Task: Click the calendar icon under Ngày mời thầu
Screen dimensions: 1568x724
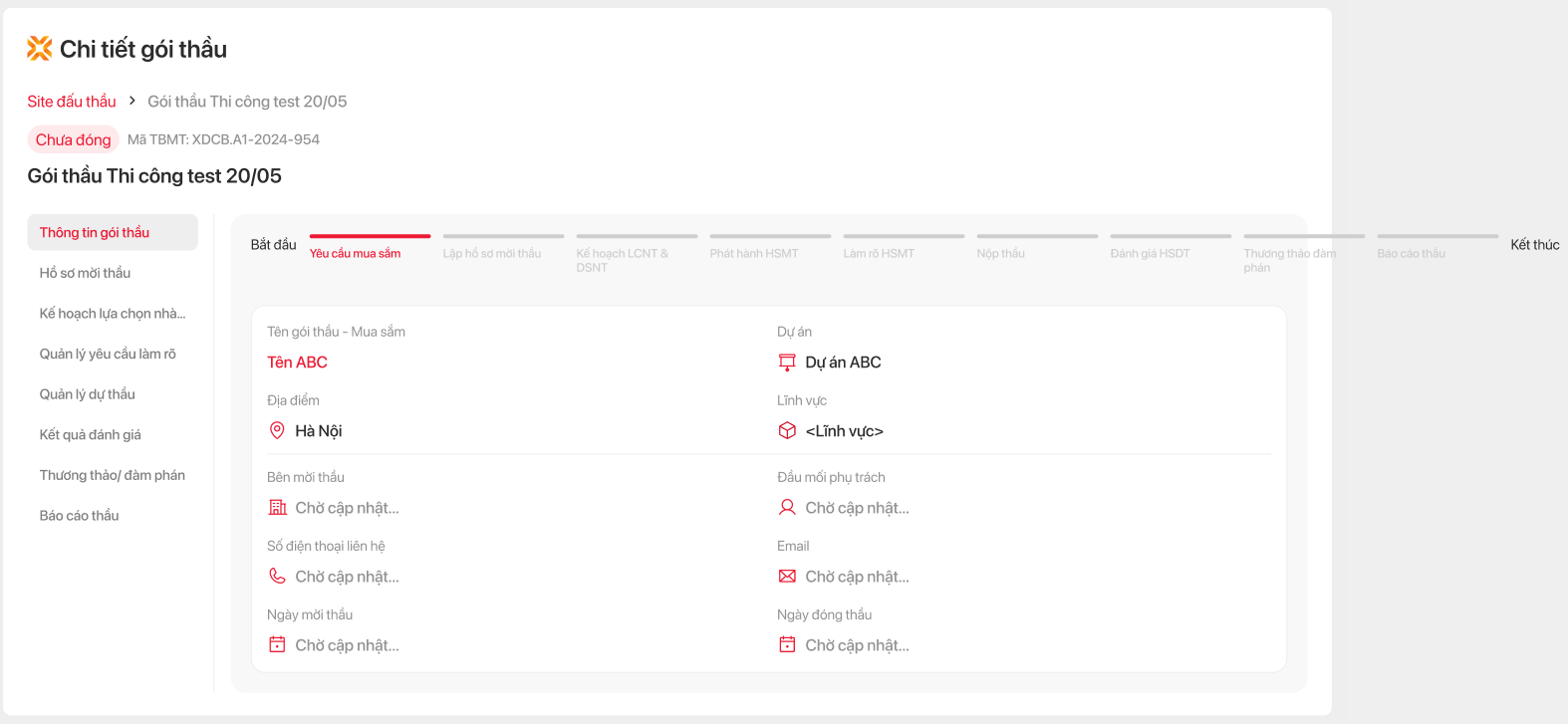Action: click(x=277, y=645)
